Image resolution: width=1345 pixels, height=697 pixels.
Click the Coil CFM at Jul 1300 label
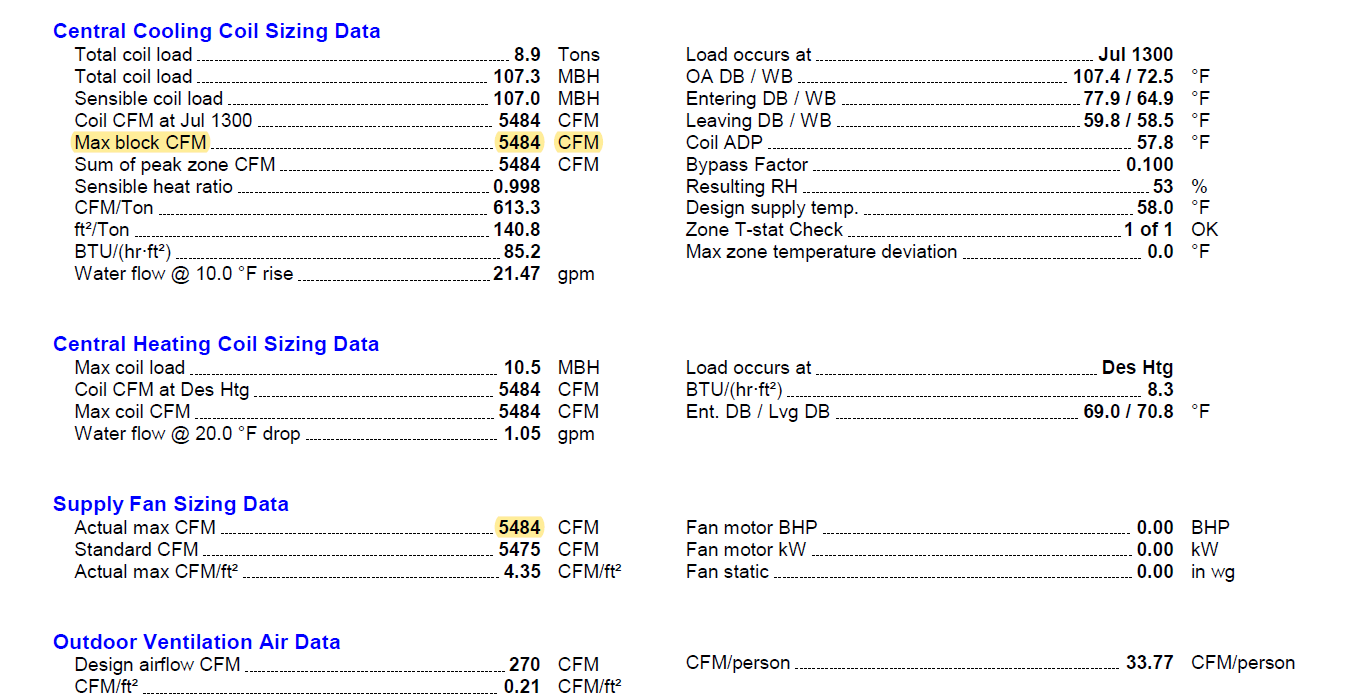click(x=164, y=121)
